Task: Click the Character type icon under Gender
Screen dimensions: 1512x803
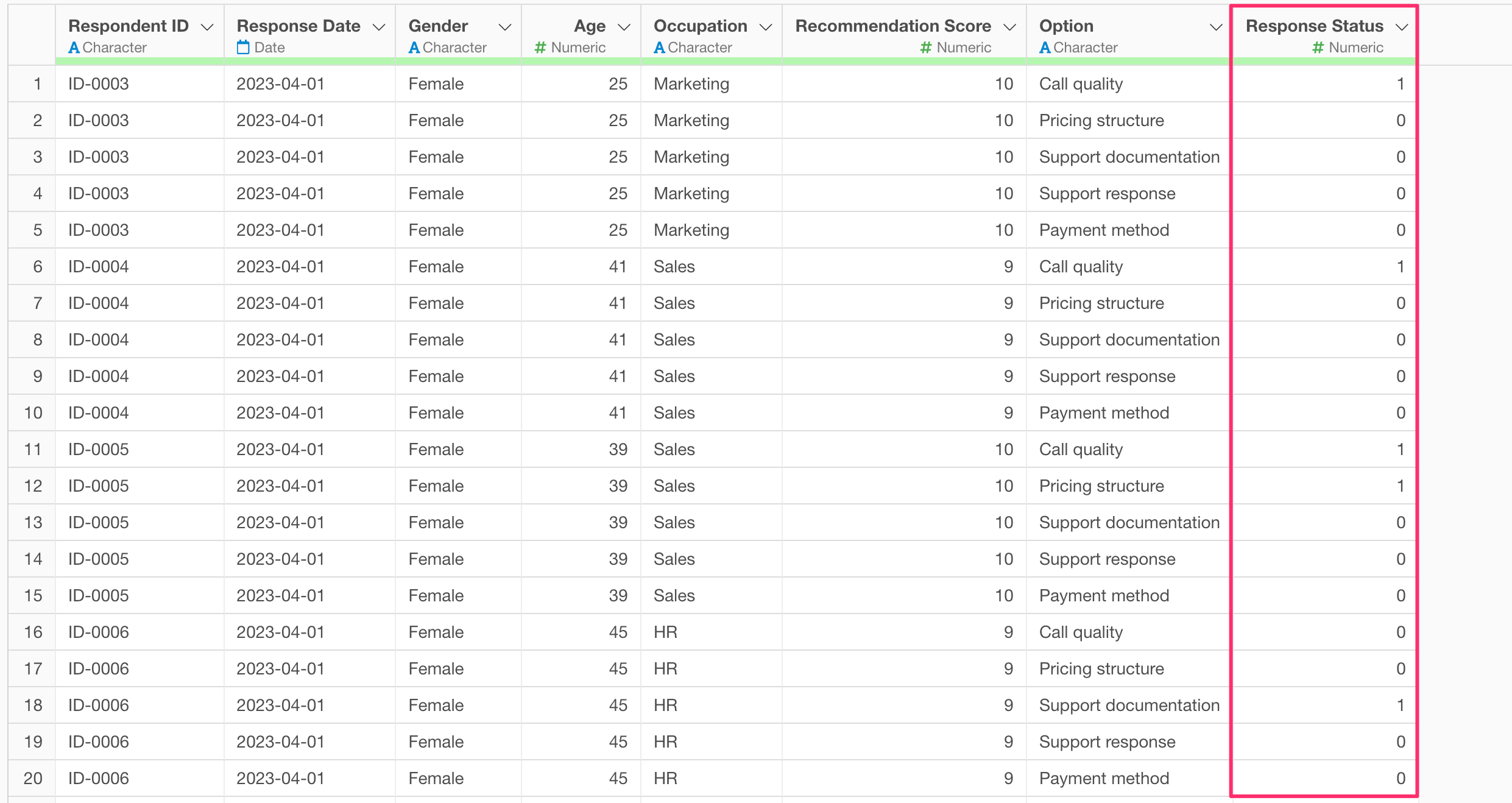Action: click(x=414, y=48)
